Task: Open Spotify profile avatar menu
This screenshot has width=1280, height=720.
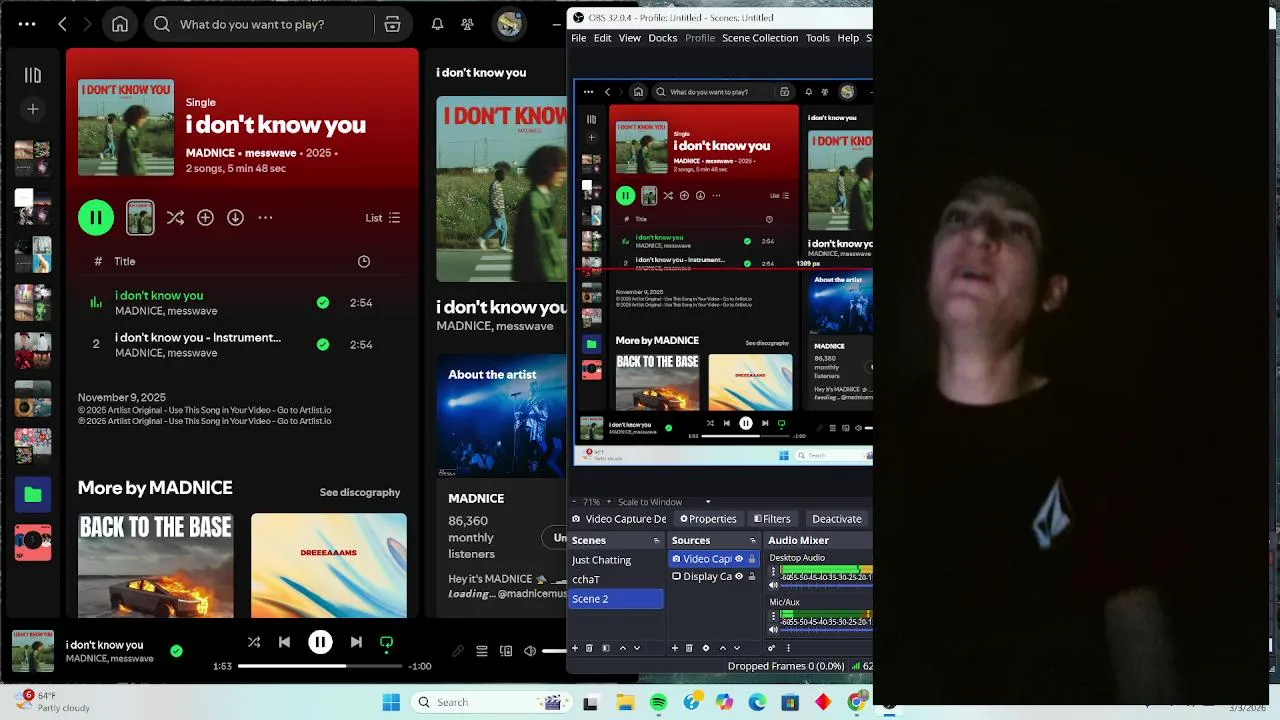Action: click(509, 24)
